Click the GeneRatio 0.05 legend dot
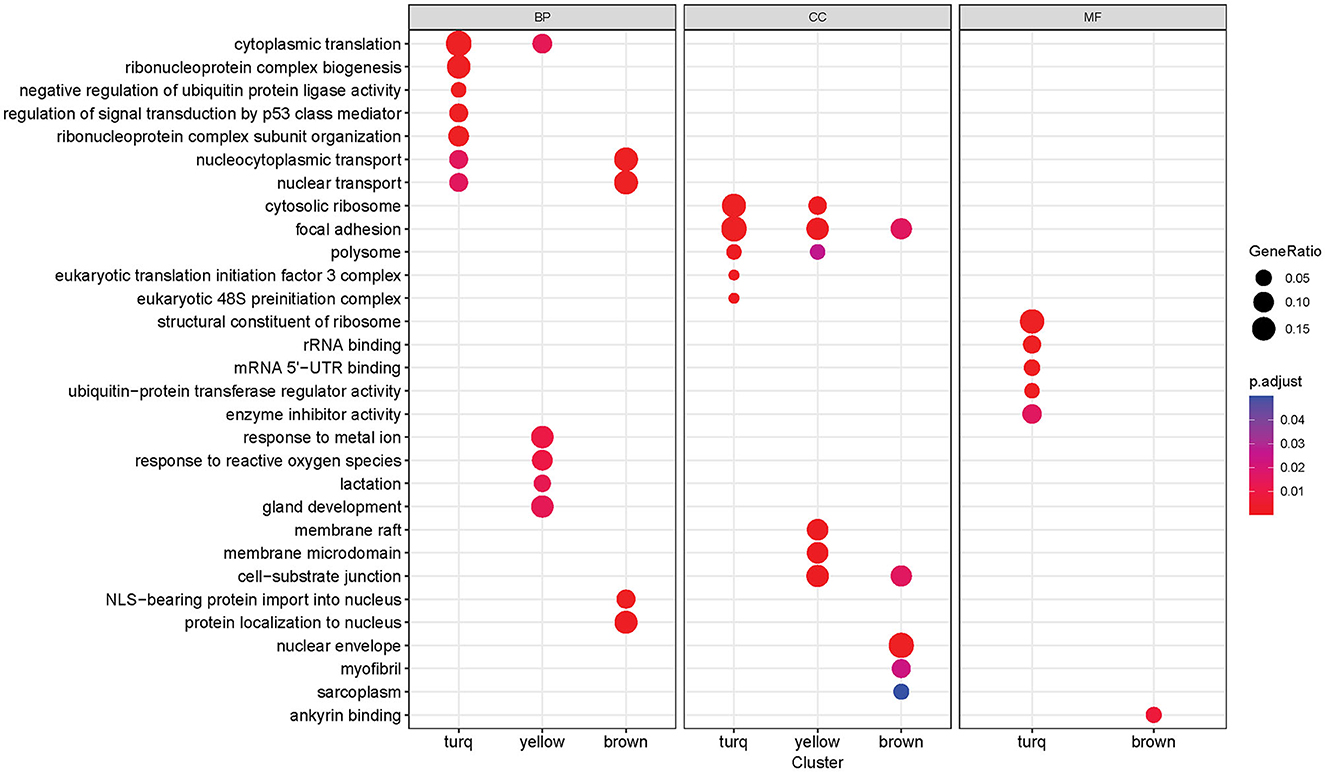 tap(1264, 276)
